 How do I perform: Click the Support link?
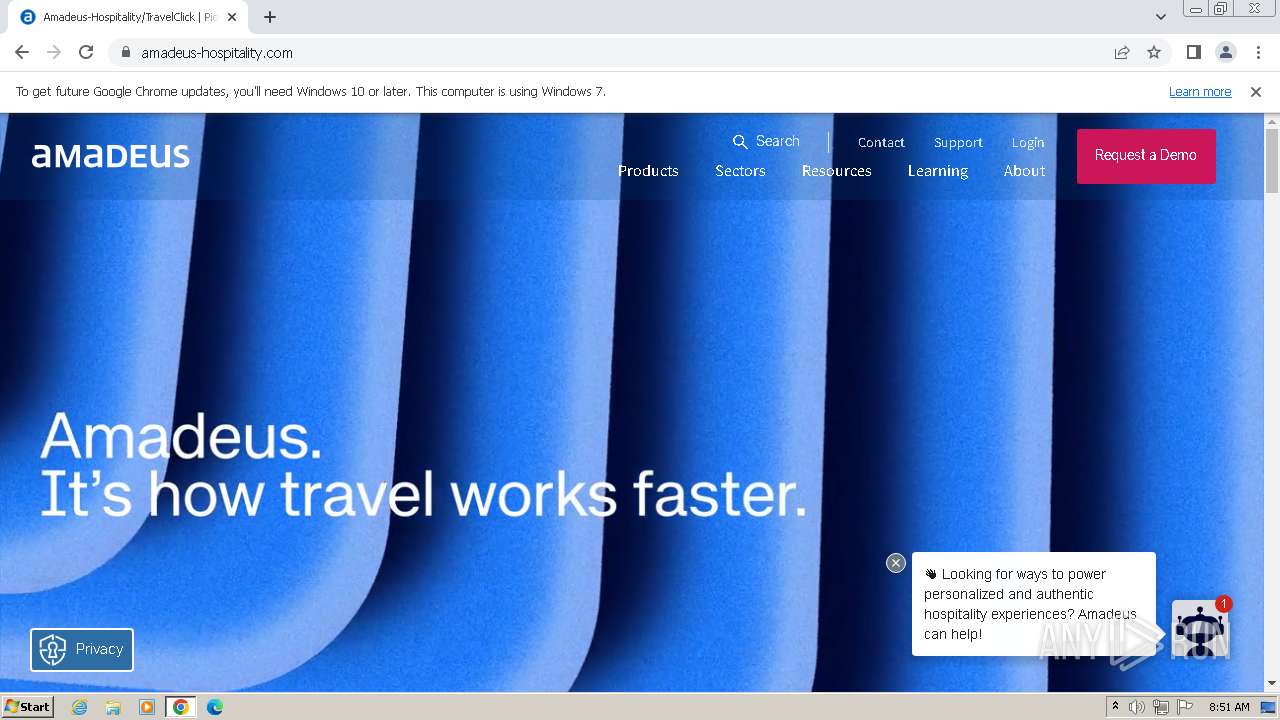click(958, 143)
